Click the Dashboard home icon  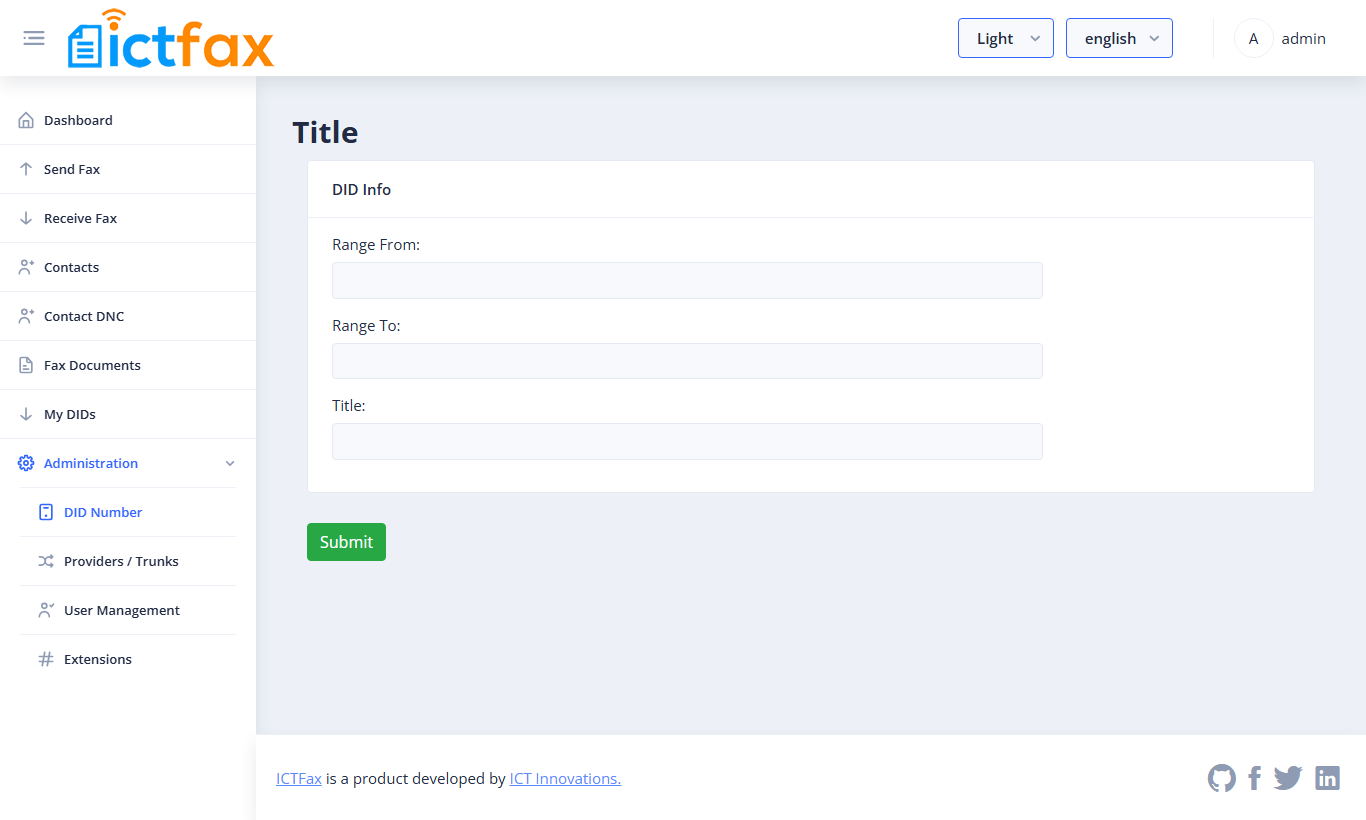tap(26, 120)
